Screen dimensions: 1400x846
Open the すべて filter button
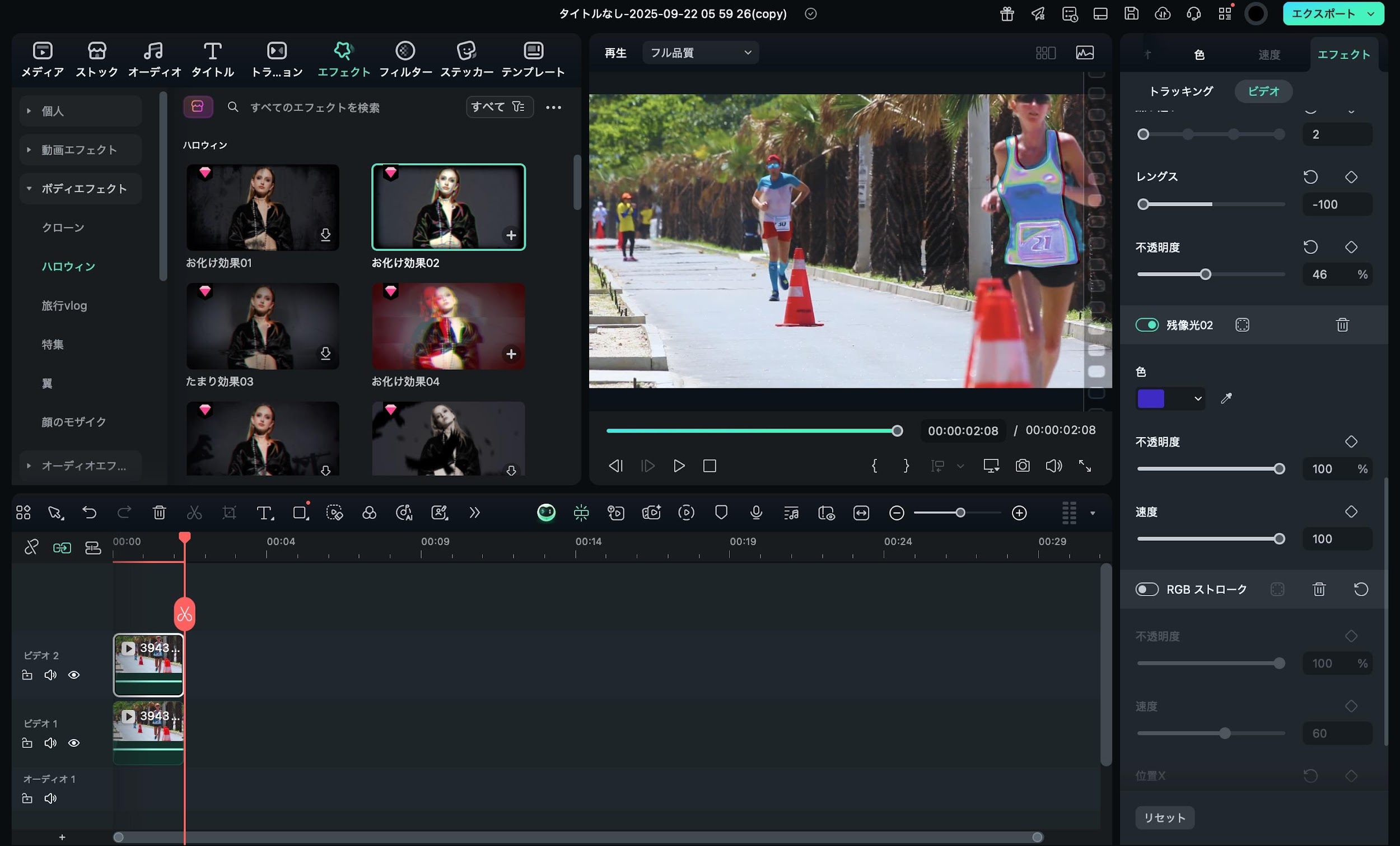[499, 107]
